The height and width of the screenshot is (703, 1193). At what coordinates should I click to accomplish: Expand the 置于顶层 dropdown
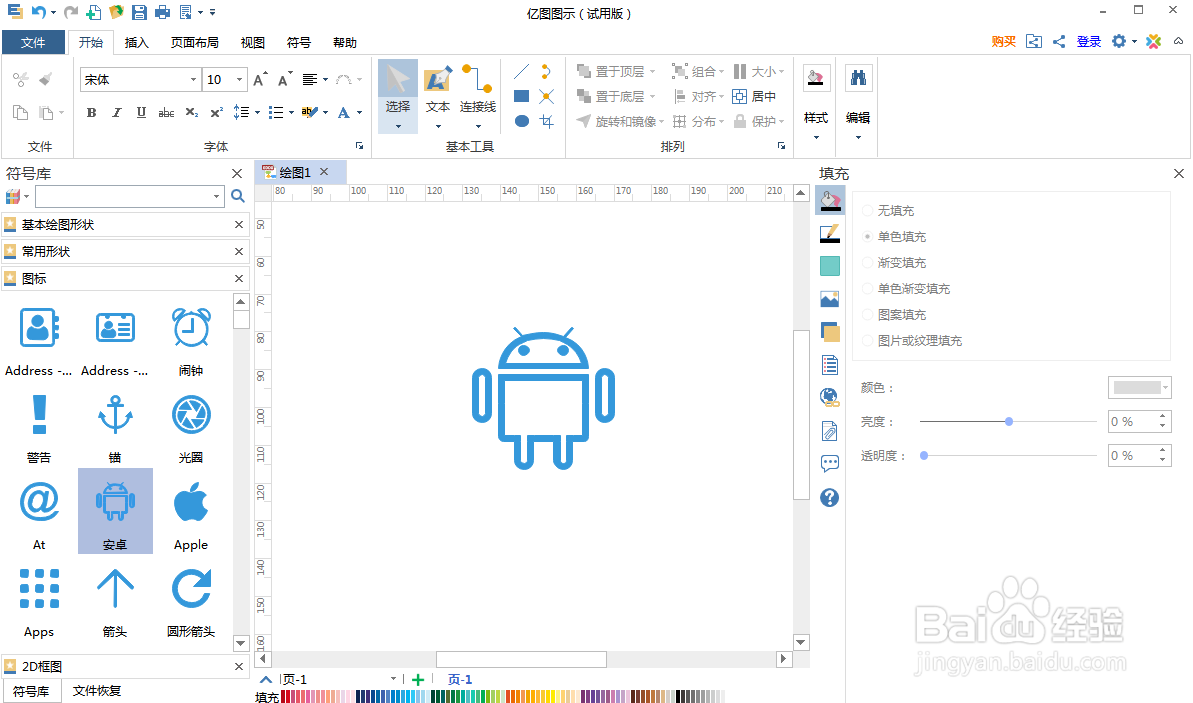coord(652,72)
